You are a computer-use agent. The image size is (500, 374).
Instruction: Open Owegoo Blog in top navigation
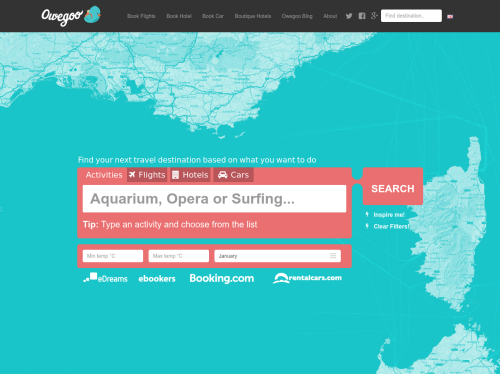point(297,16)
